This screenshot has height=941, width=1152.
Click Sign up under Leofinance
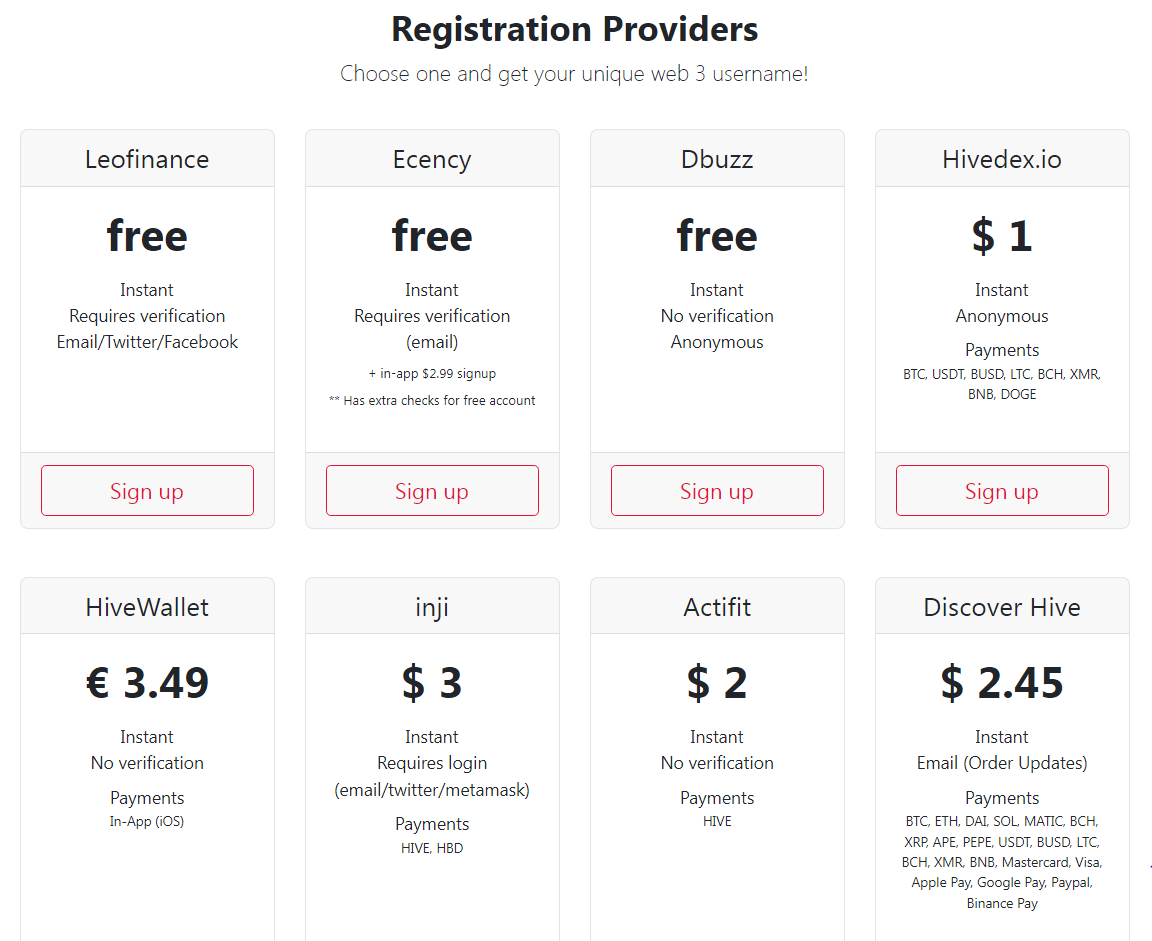click(x=147, y=491)
